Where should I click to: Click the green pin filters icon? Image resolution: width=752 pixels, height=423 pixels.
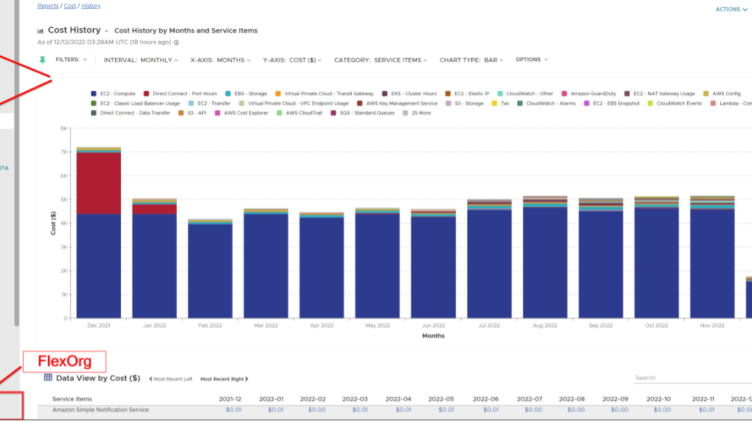tap(42, 60)
